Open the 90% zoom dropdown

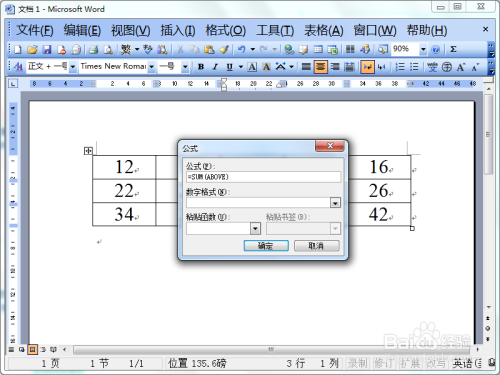pos(423,50)
